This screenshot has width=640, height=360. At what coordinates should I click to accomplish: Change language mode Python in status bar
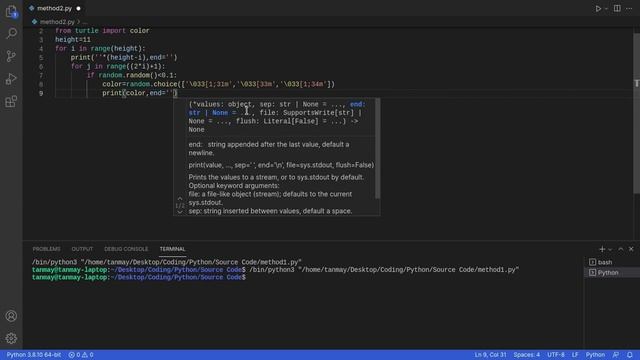595,355
